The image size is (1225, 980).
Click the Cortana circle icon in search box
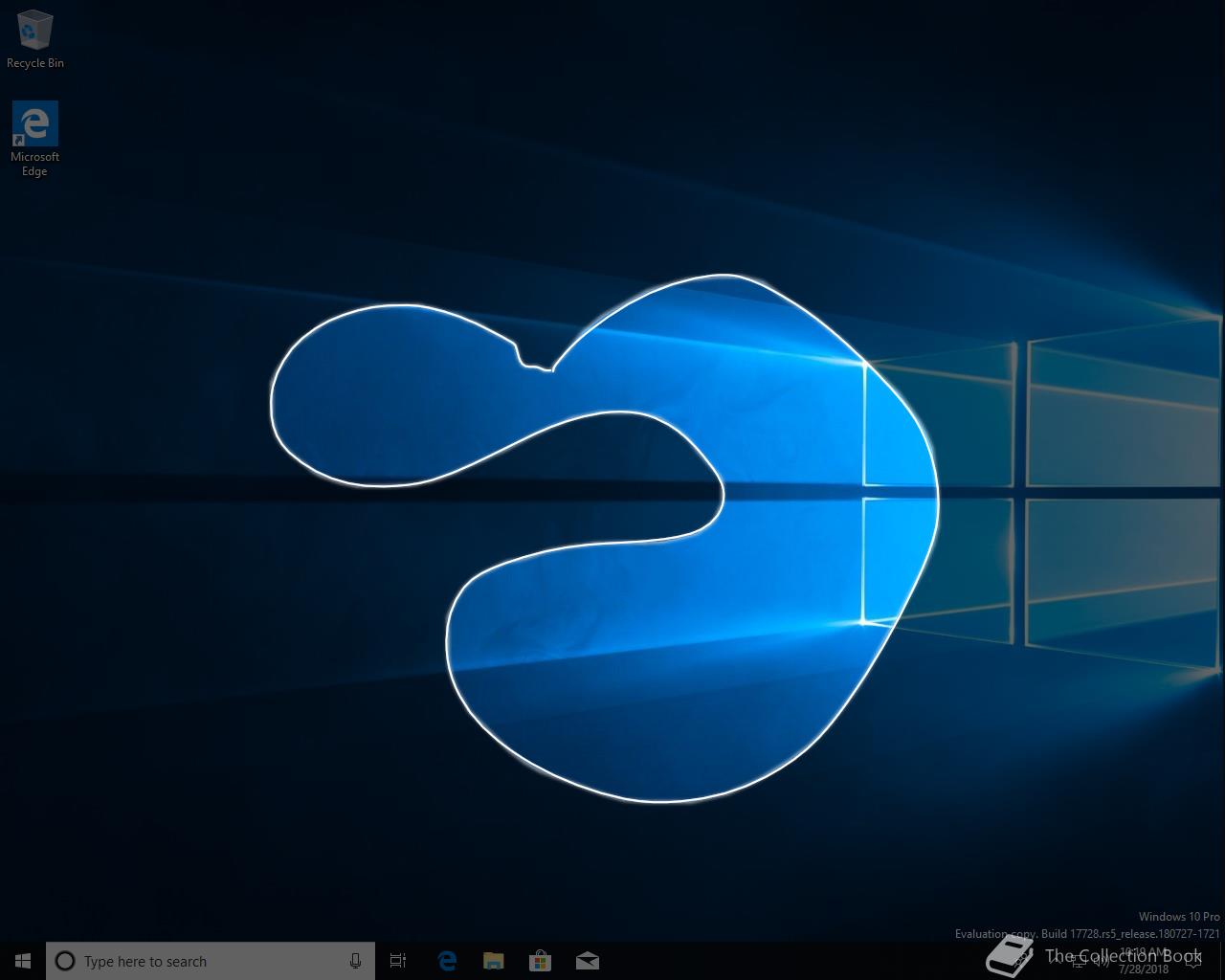coord(65,961)
